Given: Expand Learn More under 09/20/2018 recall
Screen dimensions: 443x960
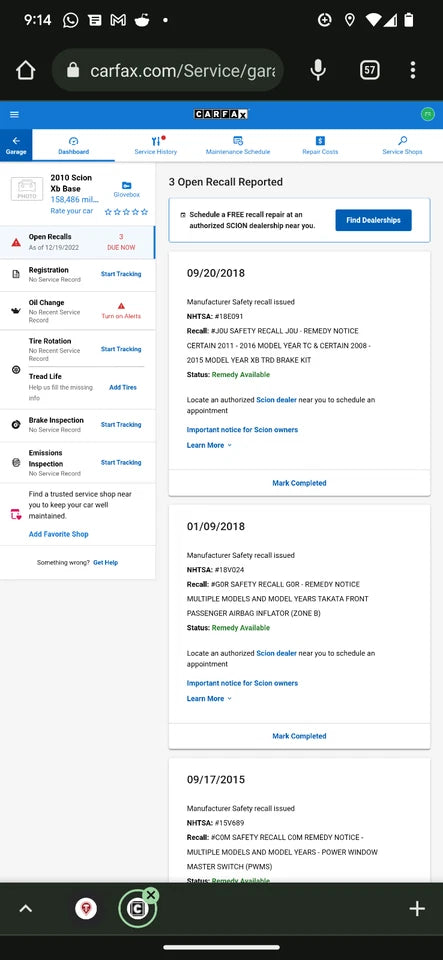Looking at the screenshot, I should click(209, 445).
